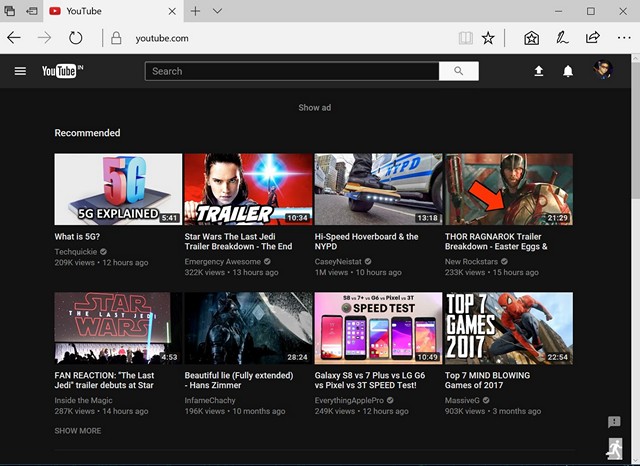640x466 pixels.
Task: Open Star Wars TRAILER breakdown thumbnail
Action: click(x=248, y=189)
